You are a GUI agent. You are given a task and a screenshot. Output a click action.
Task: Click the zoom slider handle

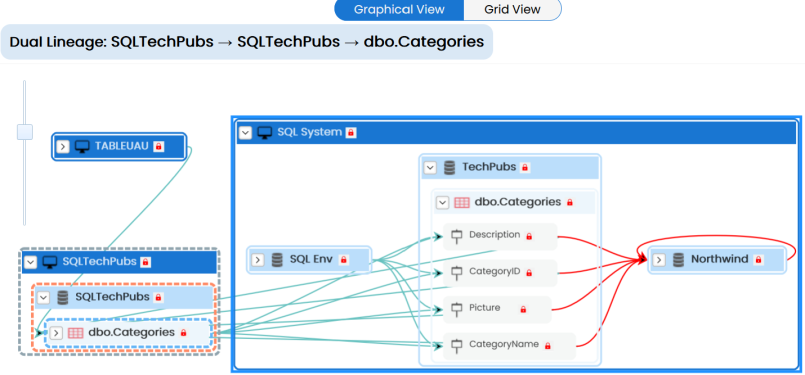coord(25,132)
